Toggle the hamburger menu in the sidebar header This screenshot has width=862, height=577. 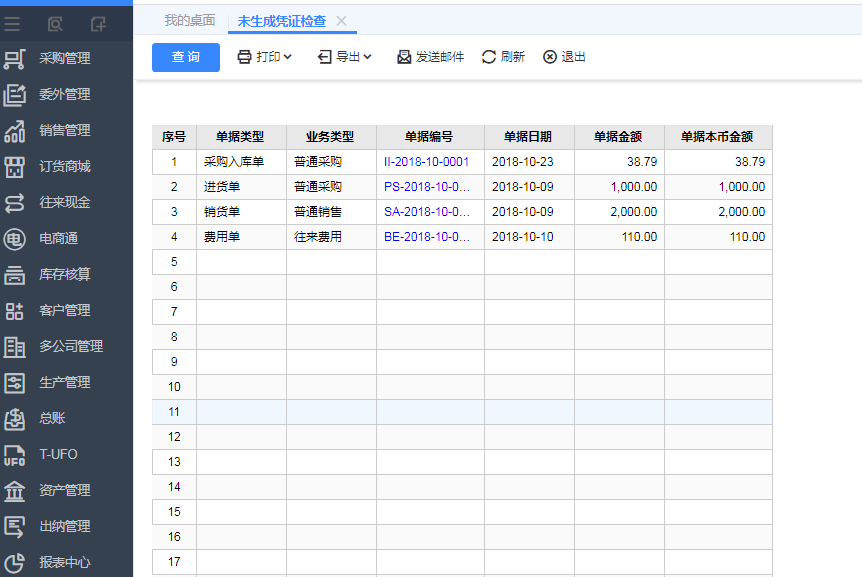click(x=12, y=23)
